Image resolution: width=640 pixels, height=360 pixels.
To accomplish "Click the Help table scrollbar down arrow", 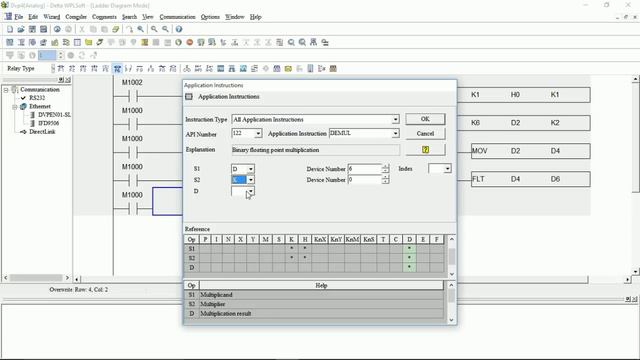I will (x=452, y=320).
